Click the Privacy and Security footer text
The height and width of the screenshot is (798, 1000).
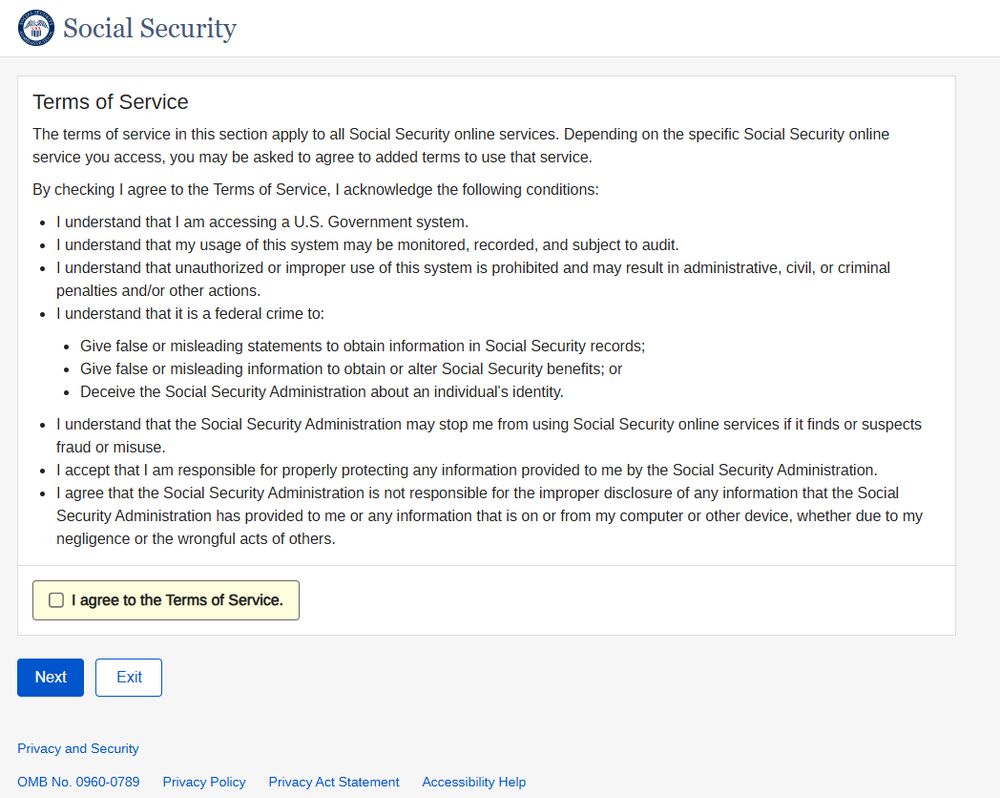(x=78, y=748)
